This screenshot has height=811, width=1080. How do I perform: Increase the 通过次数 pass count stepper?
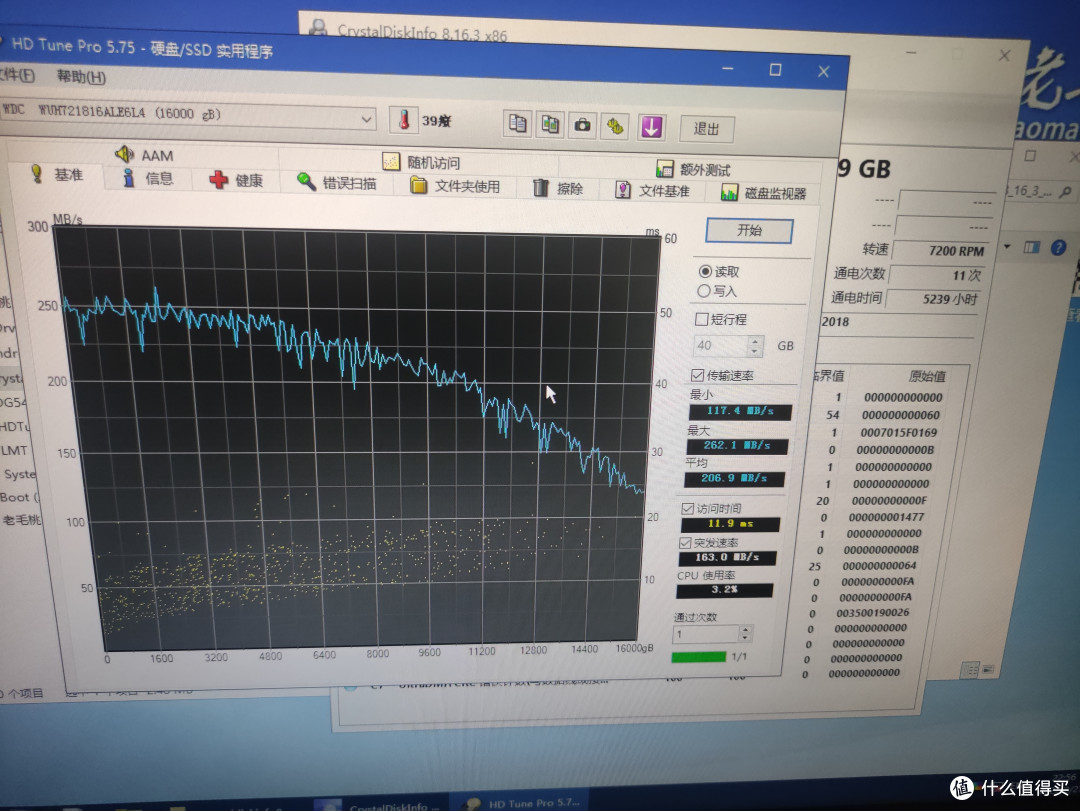point(745,629)
